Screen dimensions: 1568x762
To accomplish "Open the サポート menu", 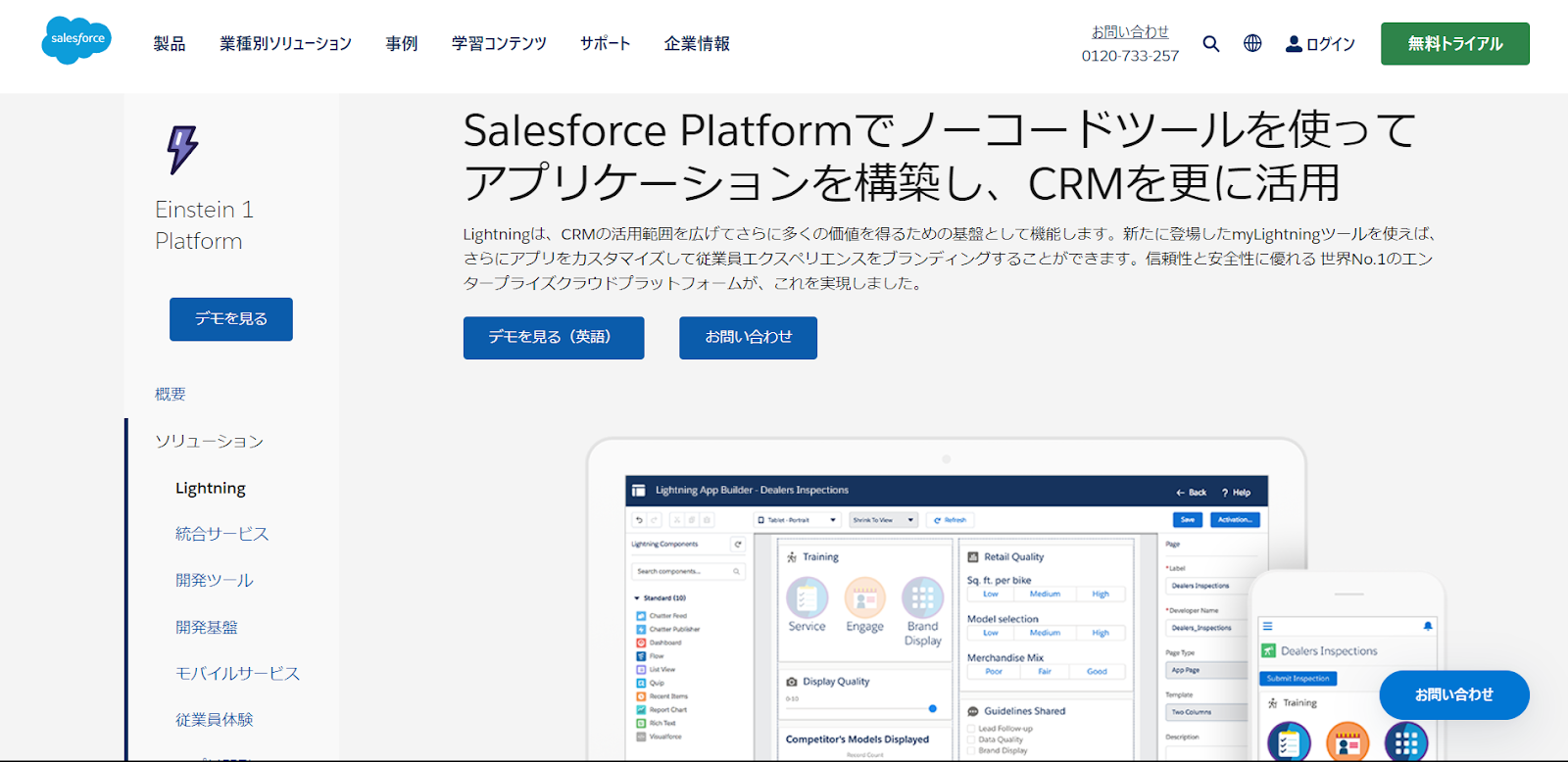I will click(x=606, y=44).
